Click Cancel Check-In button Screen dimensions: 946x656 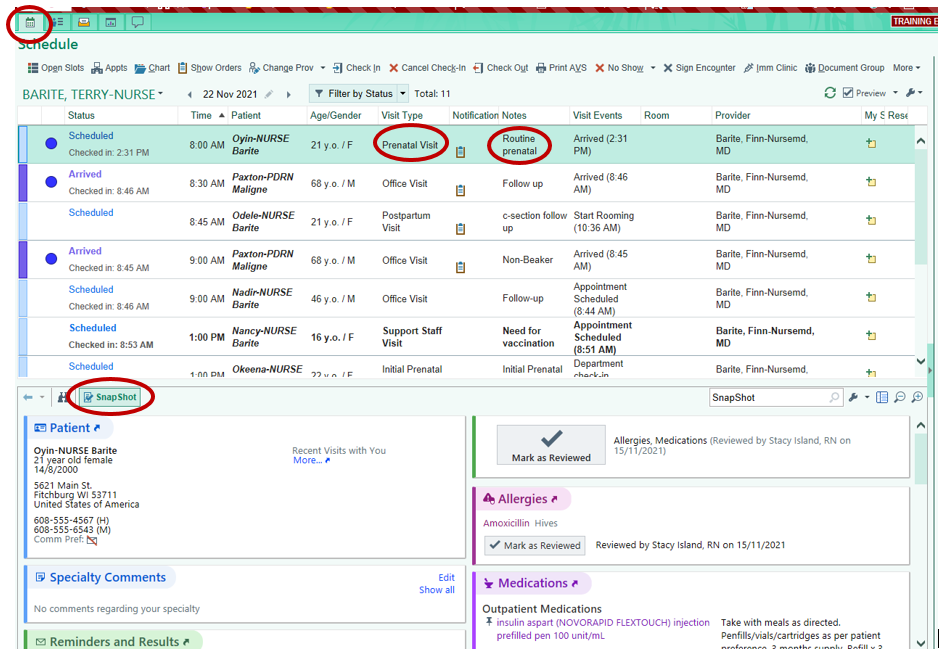tap(427, 68)
